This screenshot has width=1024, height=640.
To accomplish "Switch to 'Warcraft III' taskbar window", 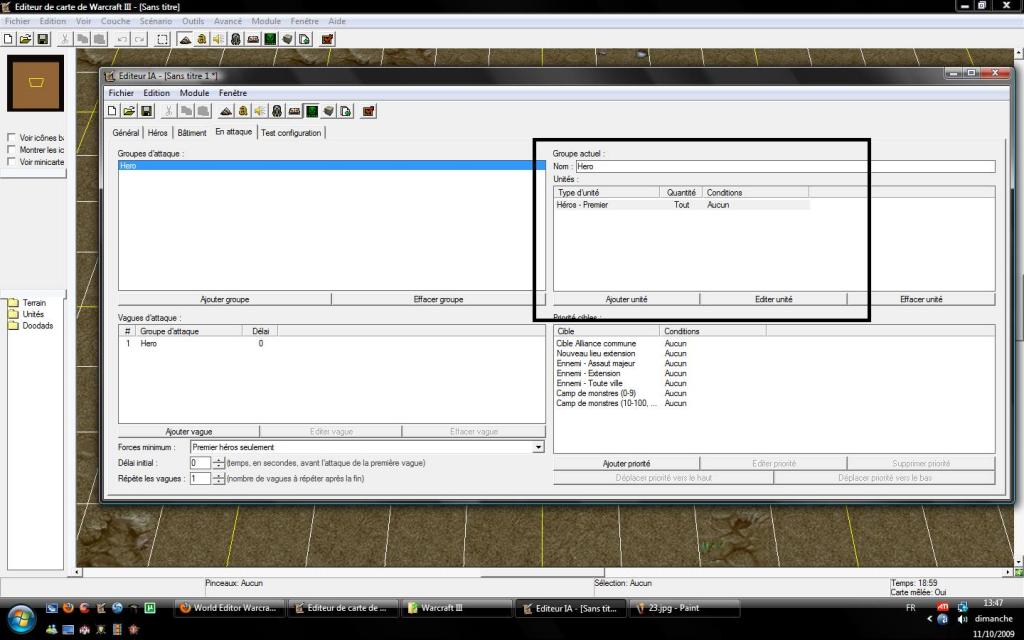I will tap(458, 608).
